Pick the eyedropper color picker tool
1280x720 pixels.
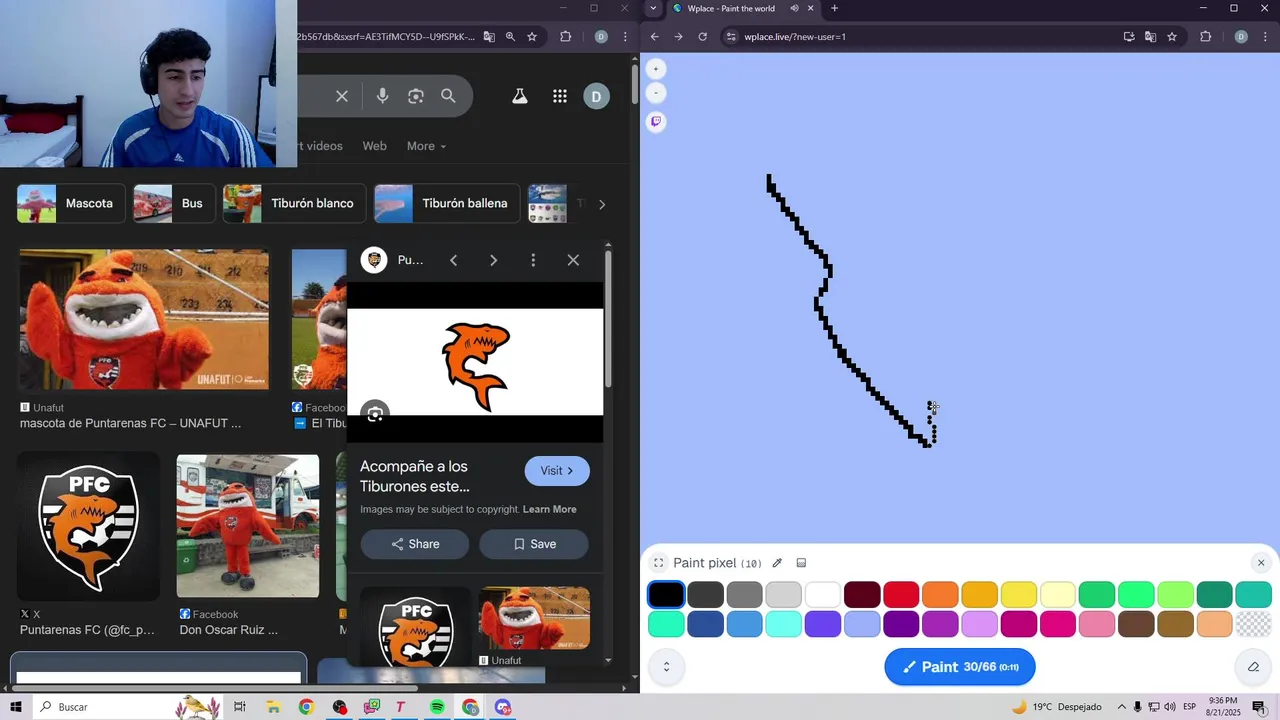pos(777,563)
